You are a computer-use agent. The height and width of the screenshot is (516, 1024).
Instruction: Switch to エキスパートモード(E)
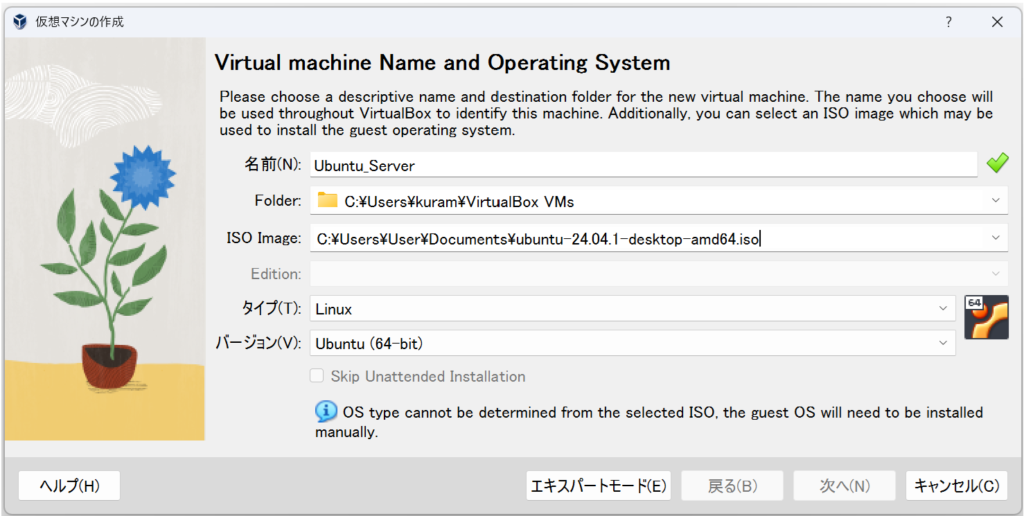598,485
